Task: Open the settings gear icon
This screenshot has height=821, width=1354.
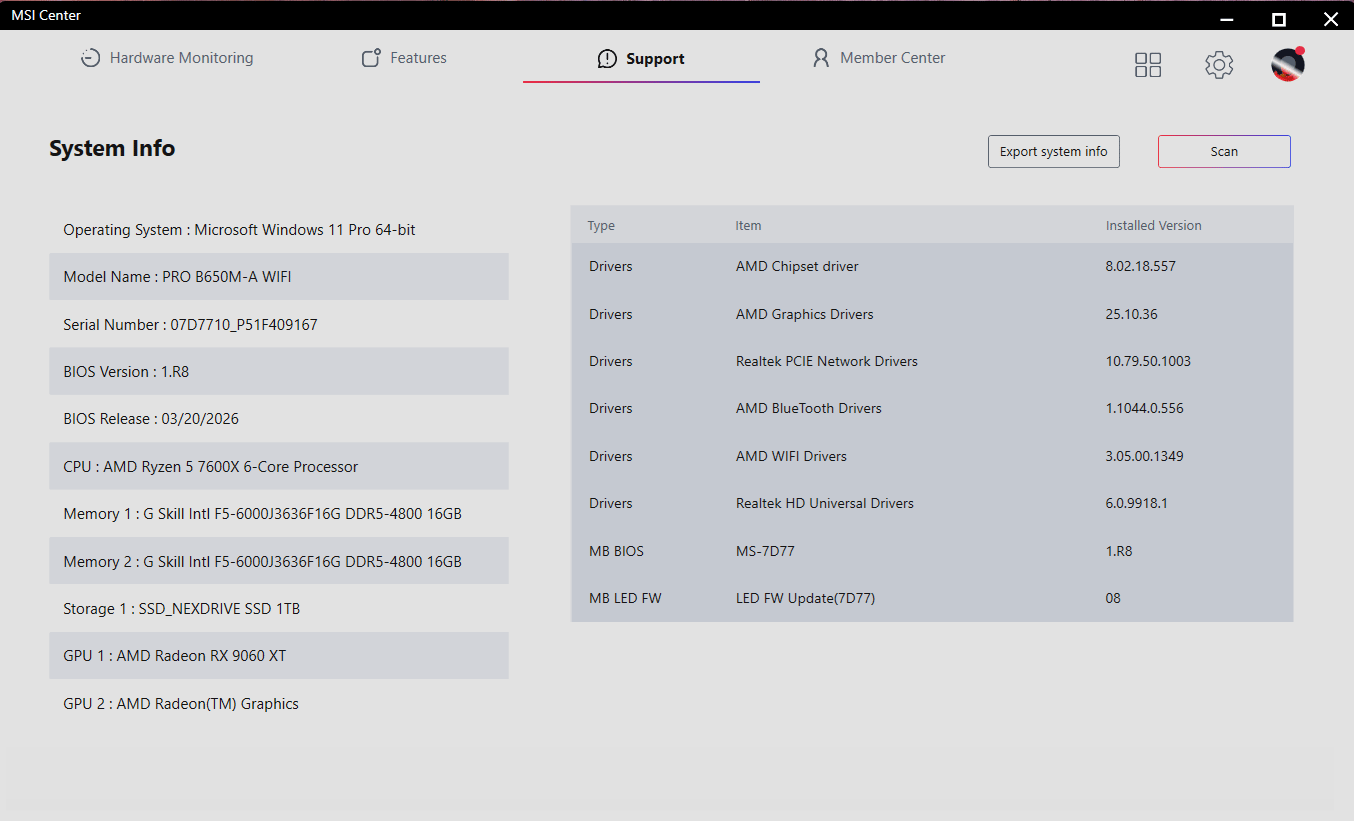Action: tap(1219, 65)
